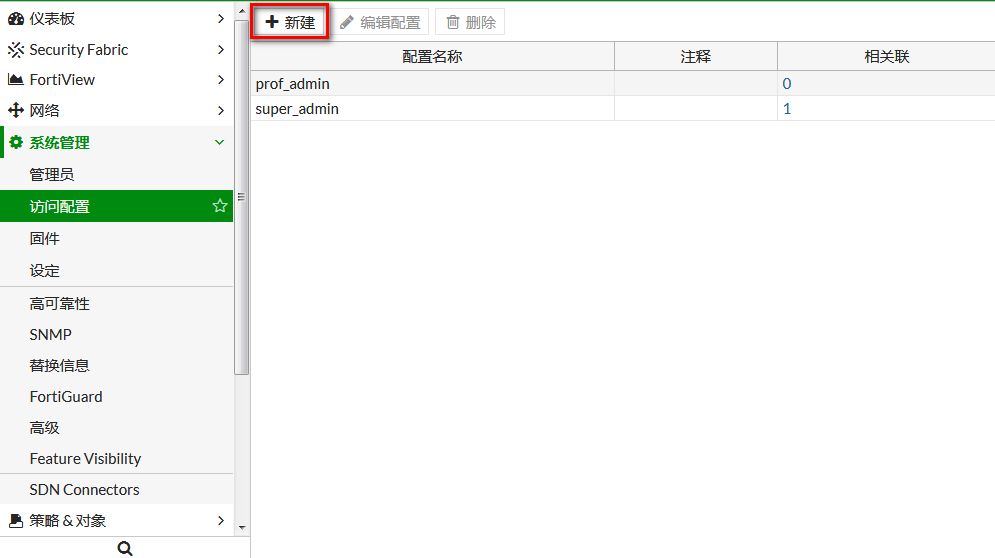Open the 管理员 menu item
Viewport: 995px width, 558px height.
pyautogui.click(x=52, y=175)
